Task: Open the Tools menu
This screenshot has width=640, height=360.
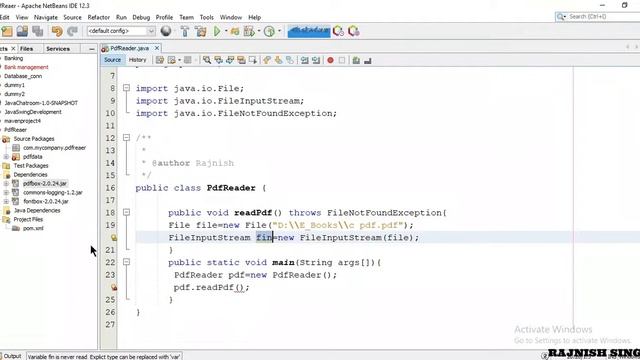Action: click(x=207, y=17)
